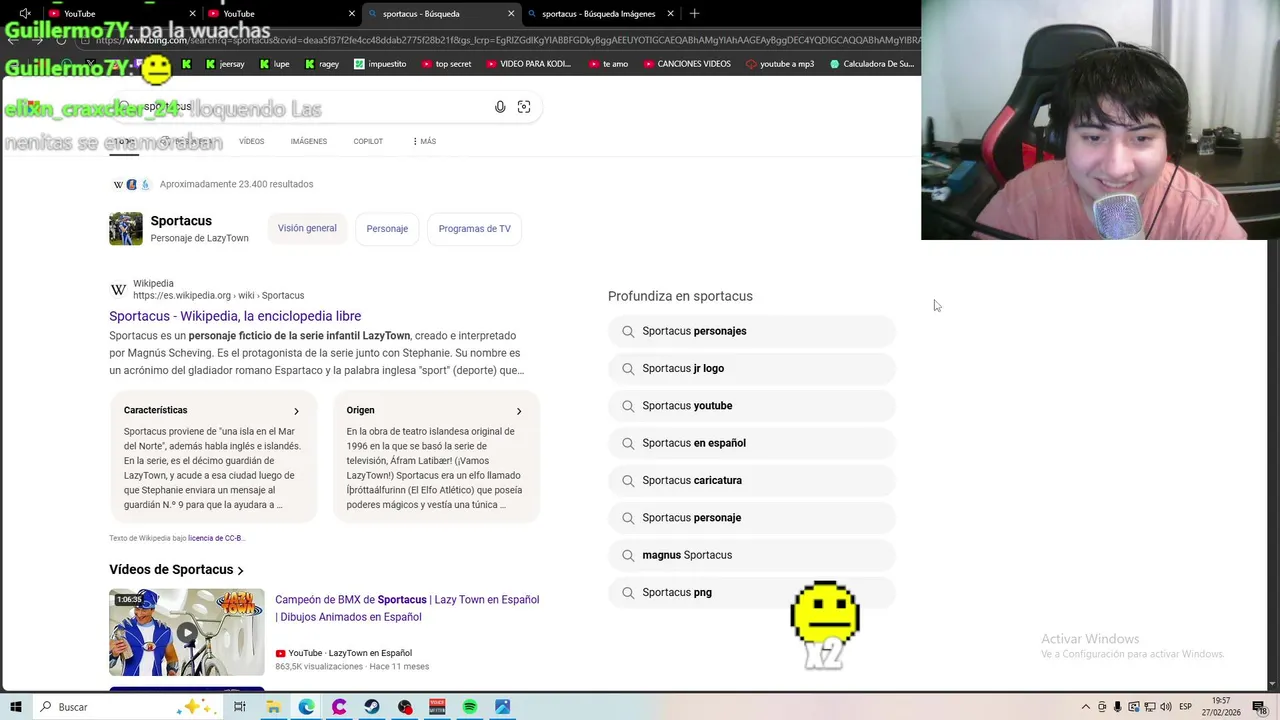Click the visual search camera icon
1280x720 pixels.
[x=524, y=107]
